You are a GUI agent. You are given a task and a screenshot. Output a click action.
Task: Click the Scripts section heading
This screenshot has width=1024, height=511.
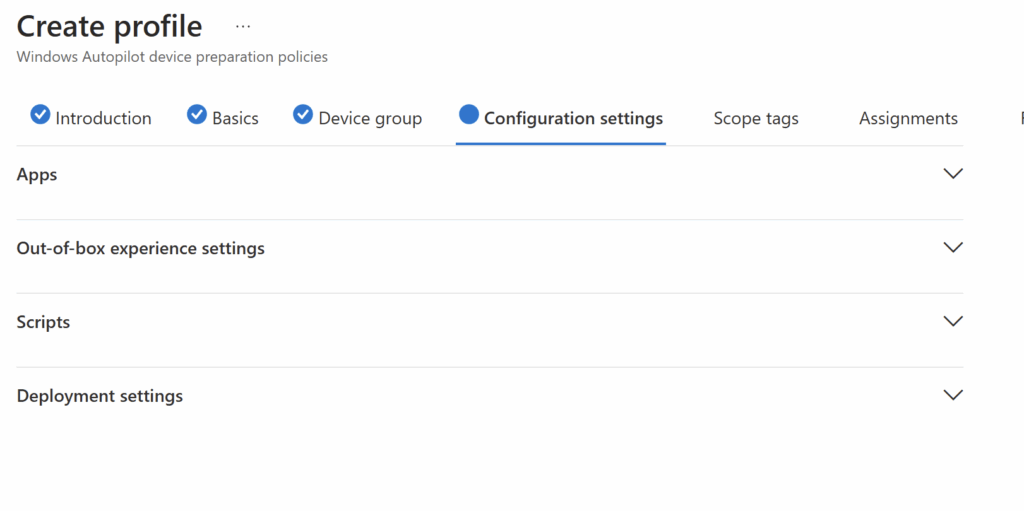point(43,323)
